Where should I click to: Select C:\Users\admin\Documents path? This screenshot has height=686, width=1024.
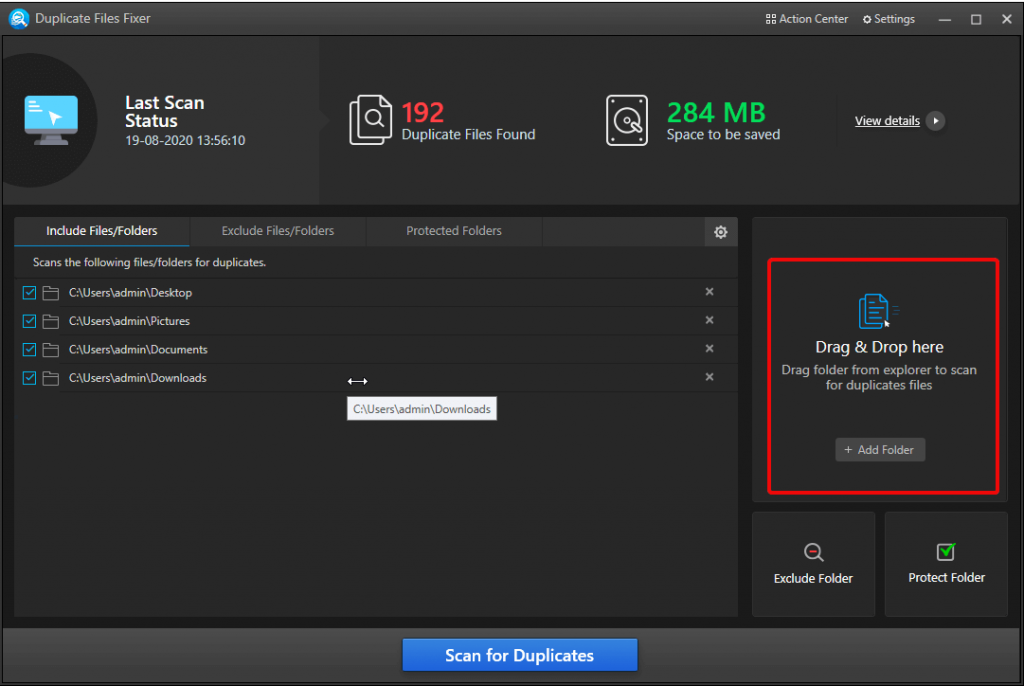[x=138, y=350]
